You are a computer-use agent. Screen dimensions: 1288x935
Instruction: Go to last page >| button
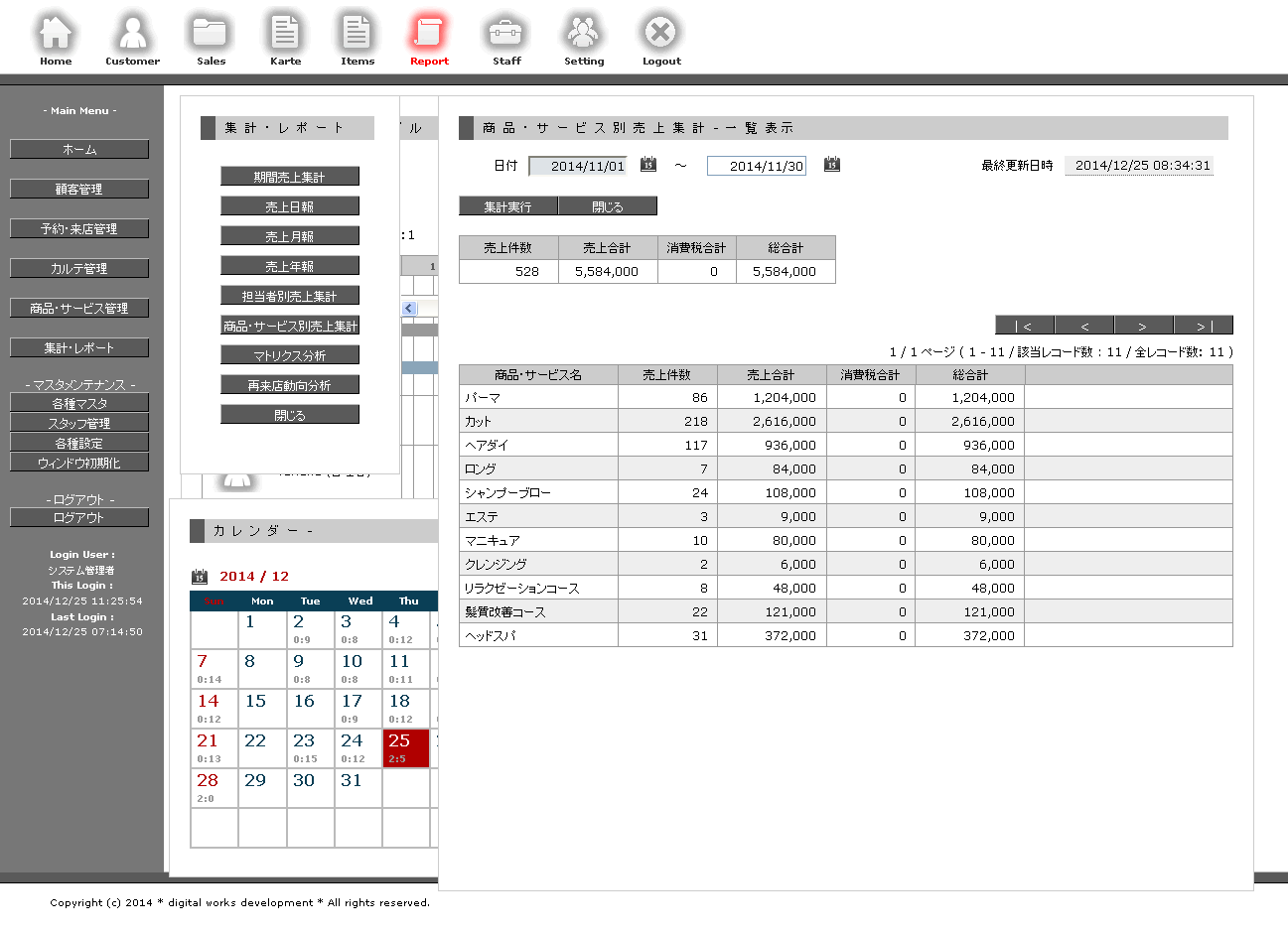[x=1204, y=326]
